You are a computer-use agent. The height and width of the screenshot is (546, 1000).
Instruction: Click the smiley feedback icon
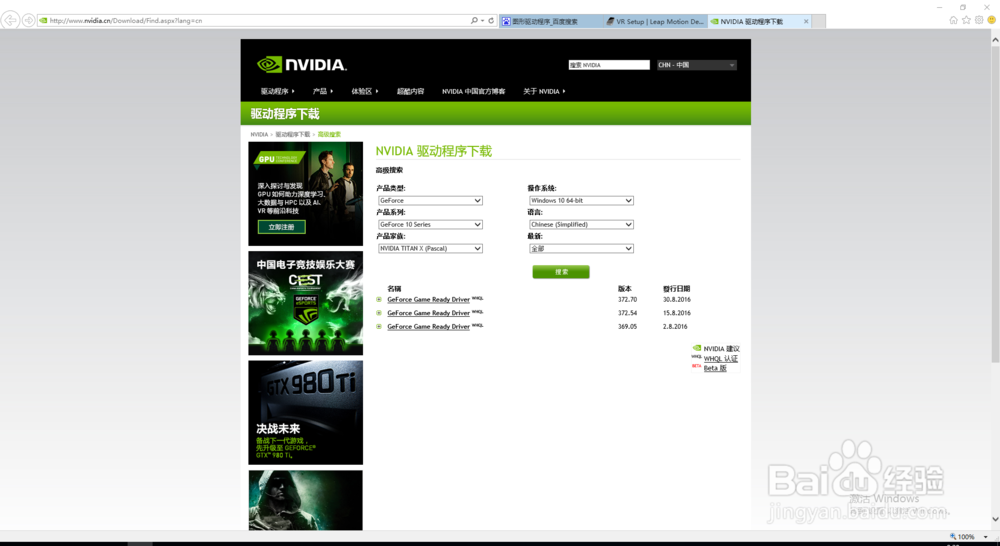pos(992,20)
